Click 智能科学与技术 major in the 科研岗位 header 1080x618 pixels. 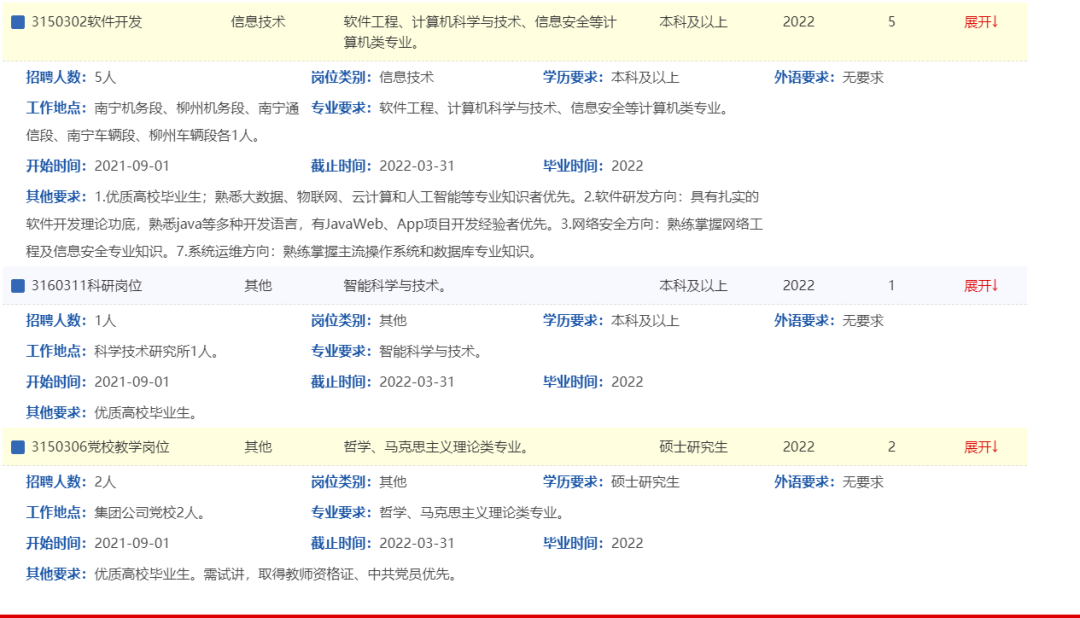(x=394, y=286)
